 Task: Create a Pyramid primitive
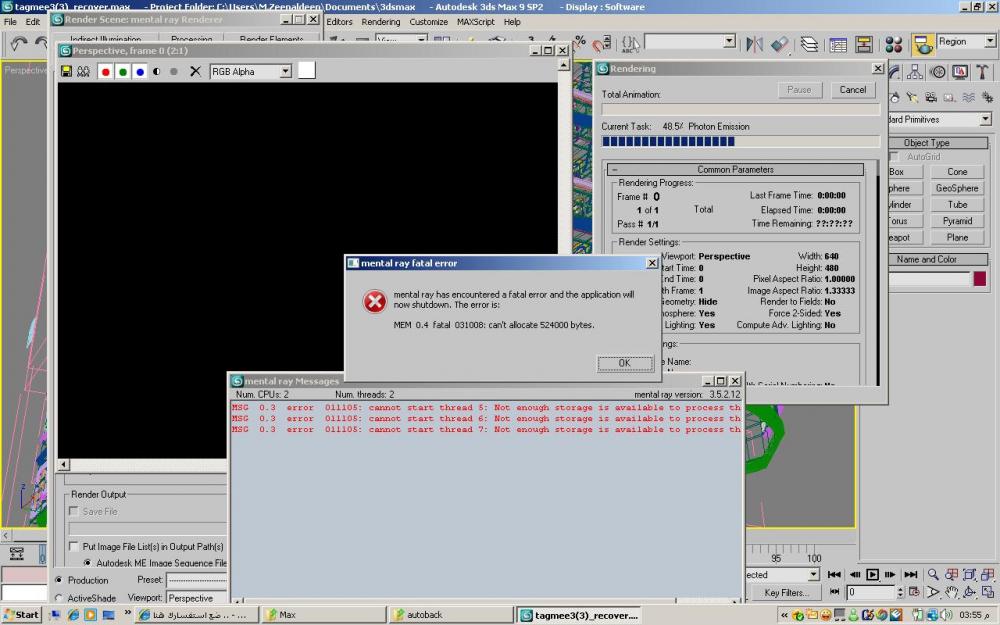(x=957, y=221)
